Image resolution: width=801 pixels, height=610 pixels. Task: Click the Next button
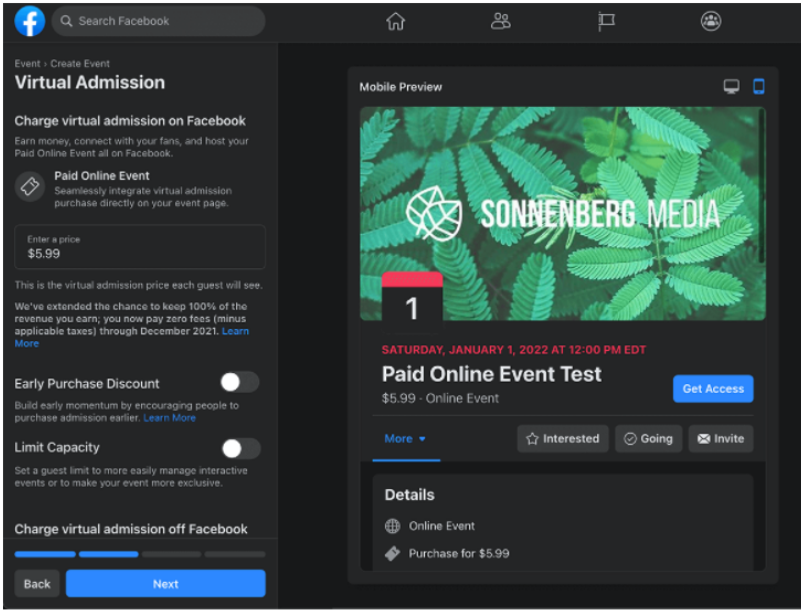coord(166,584)
